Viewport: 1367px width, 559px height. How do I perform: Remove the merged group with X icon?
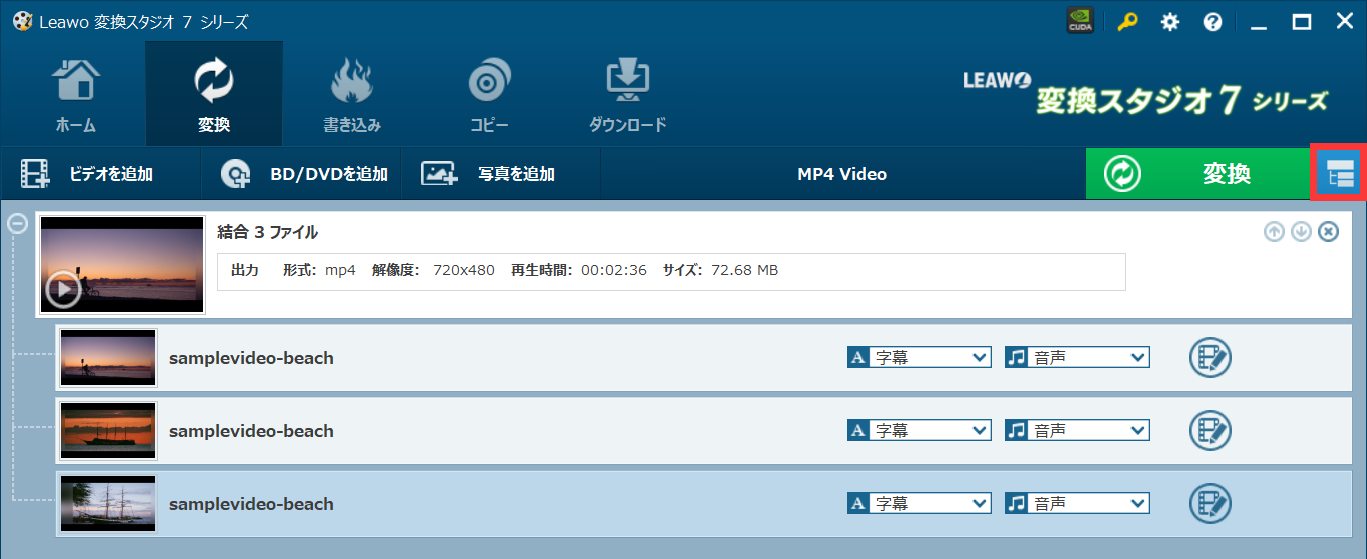click(x=1328, y=232)
